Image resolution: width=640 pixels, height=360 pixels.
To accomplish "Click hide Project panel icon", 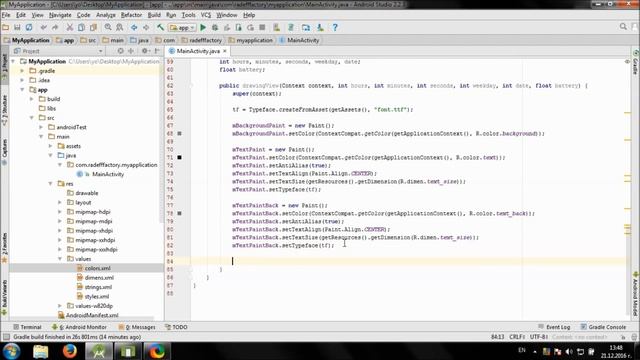I will pos(157,51).
